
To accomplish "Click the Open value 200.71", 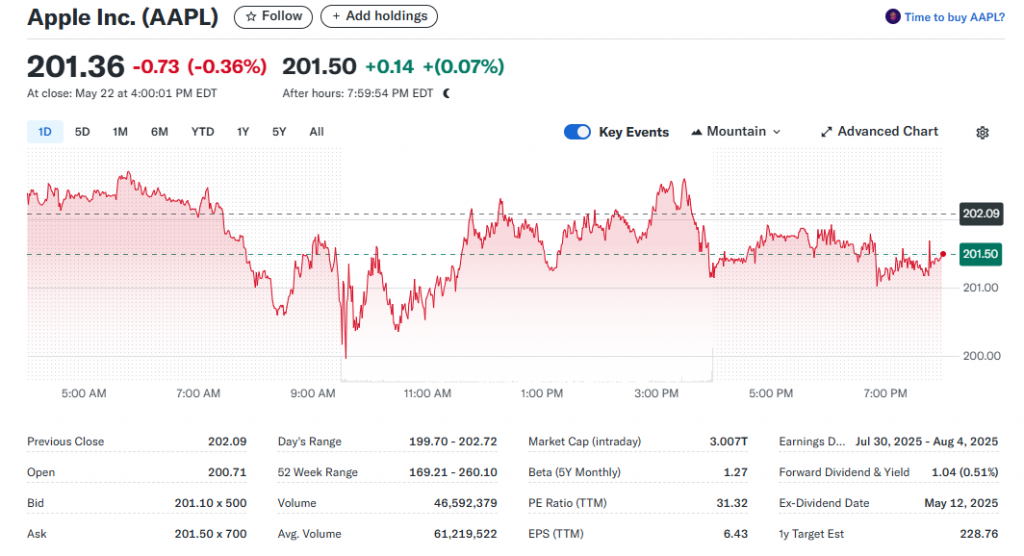I will pyautogui.click(x=227, y=472).
